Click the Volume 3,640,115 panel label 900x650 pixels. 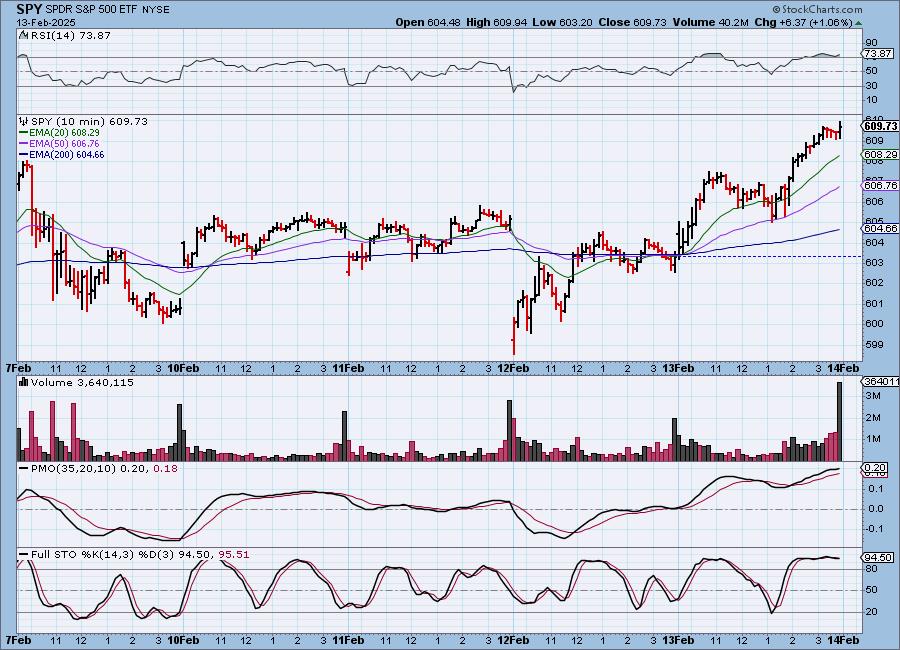82,382
